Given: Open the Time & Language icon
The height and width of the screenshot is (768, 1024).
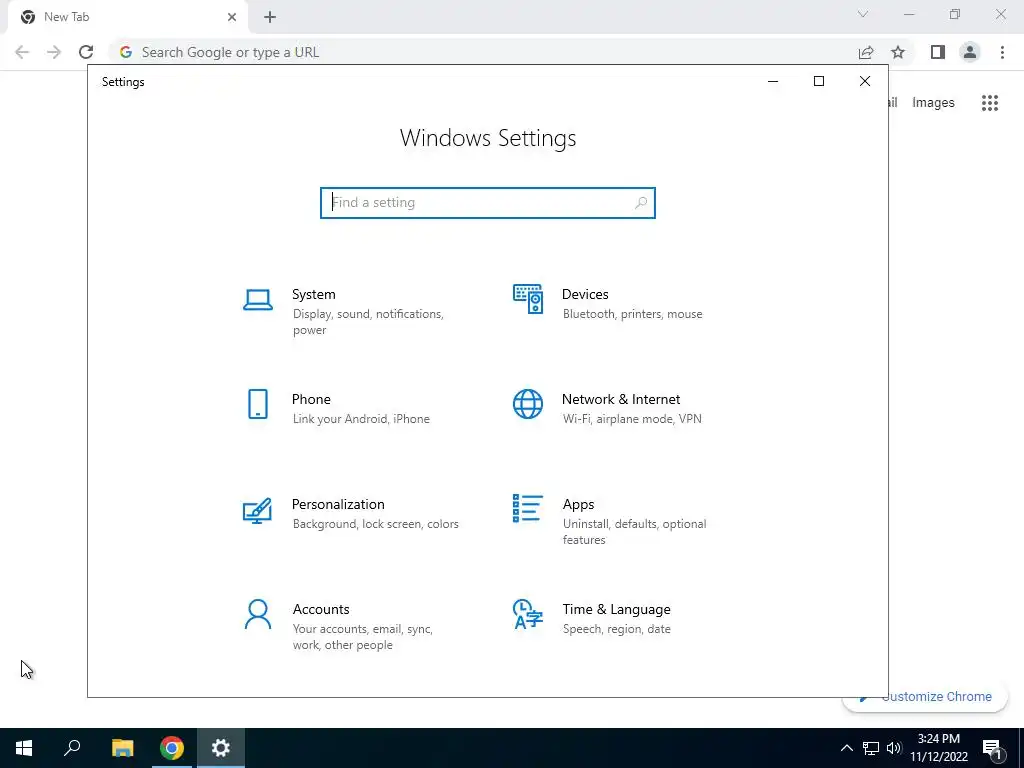Looking at the screenshot, I should click(x=528, y=614).
